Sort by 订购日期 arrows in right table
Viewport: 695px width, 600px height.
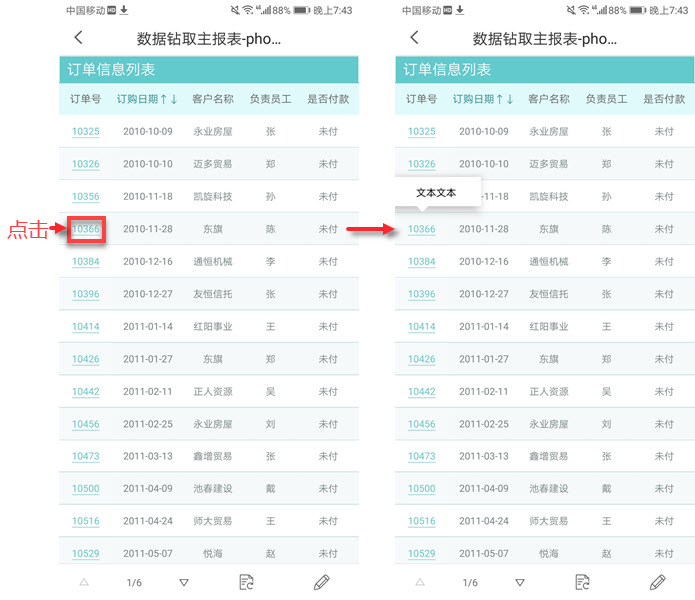tap(505, 99)
